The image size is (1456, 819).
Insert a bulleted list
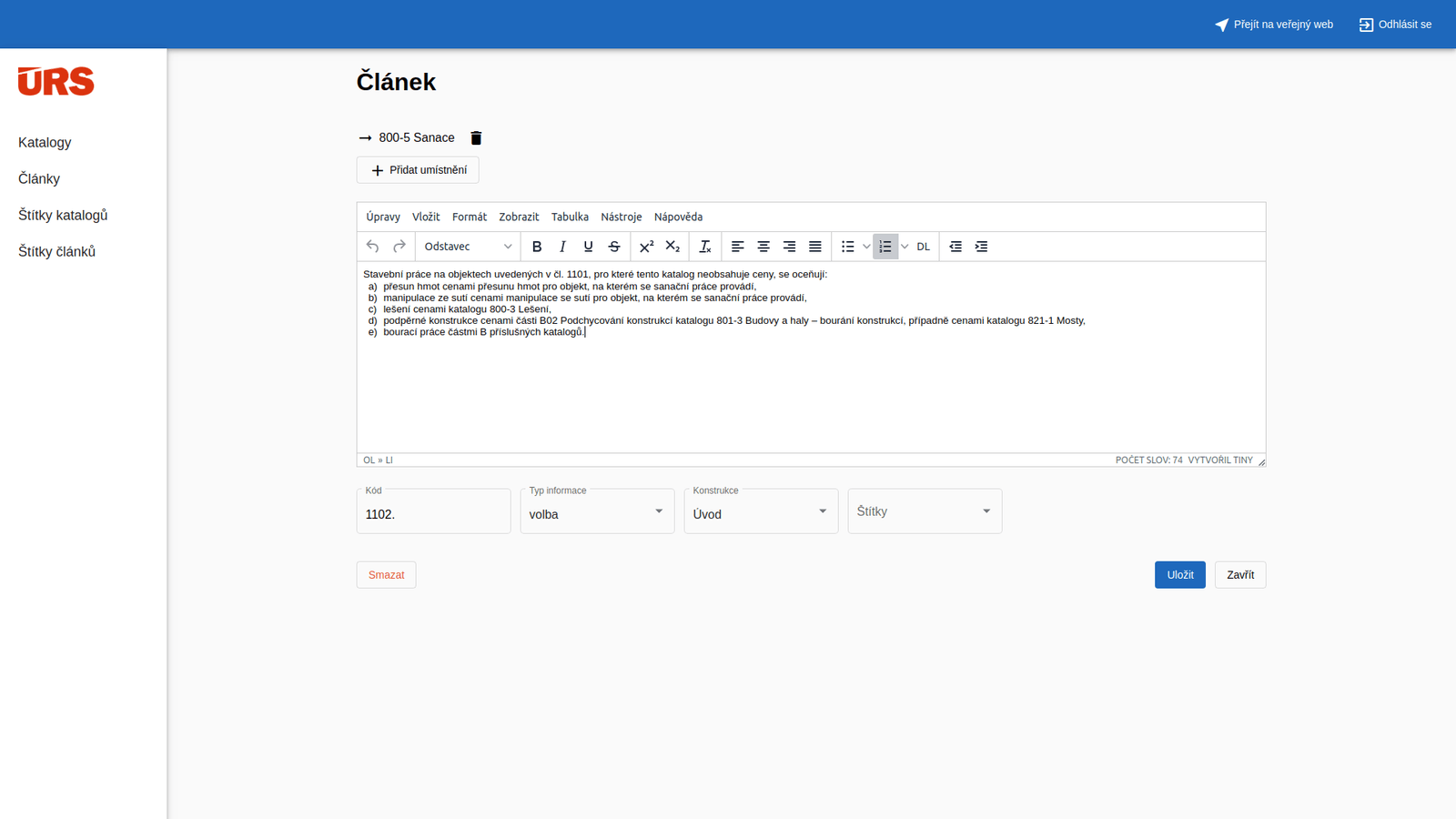point(847,247)
